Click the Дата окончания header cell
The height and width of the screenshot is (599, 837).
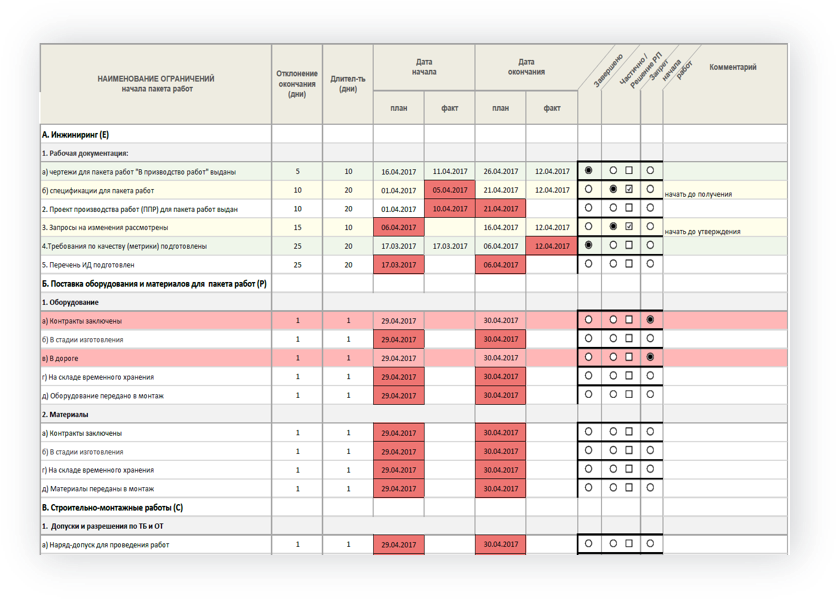click(526, 67)
